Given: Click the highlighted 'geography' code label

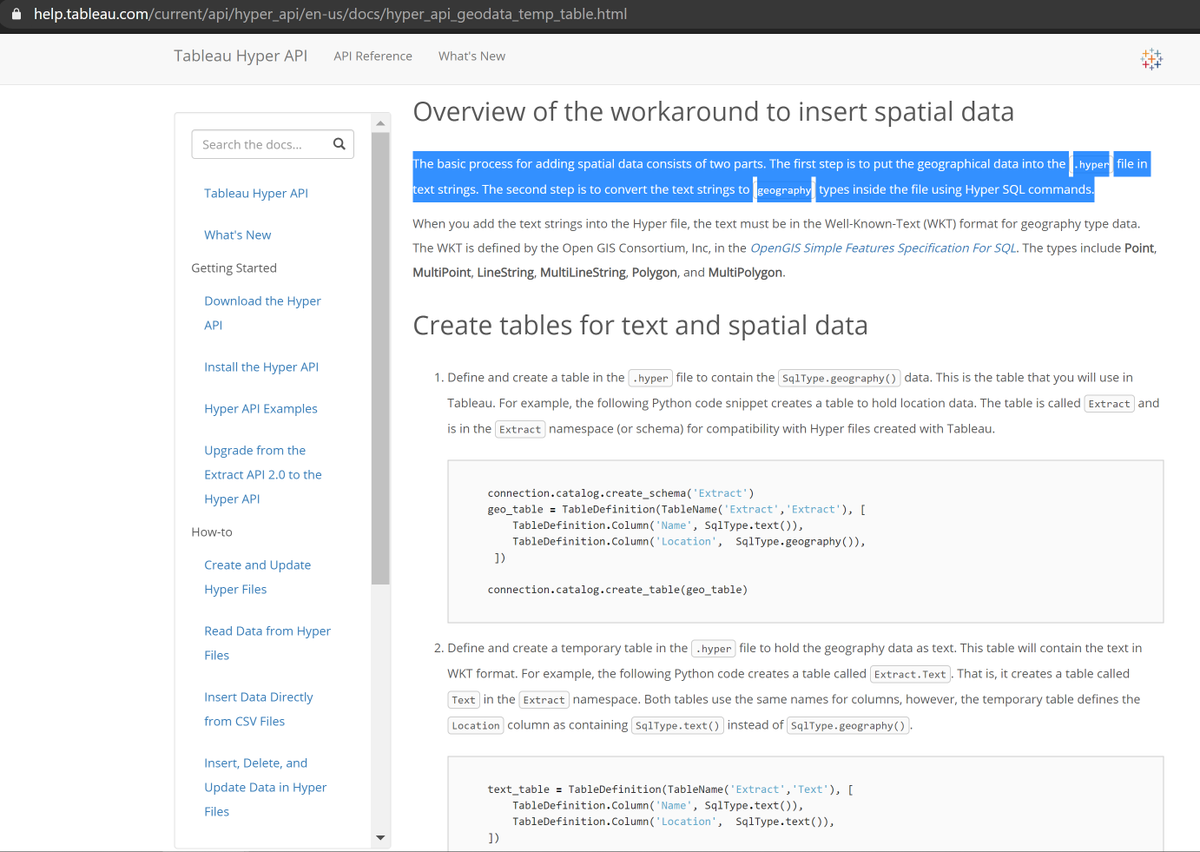Looking at the screenshot, I should (784, 190).
